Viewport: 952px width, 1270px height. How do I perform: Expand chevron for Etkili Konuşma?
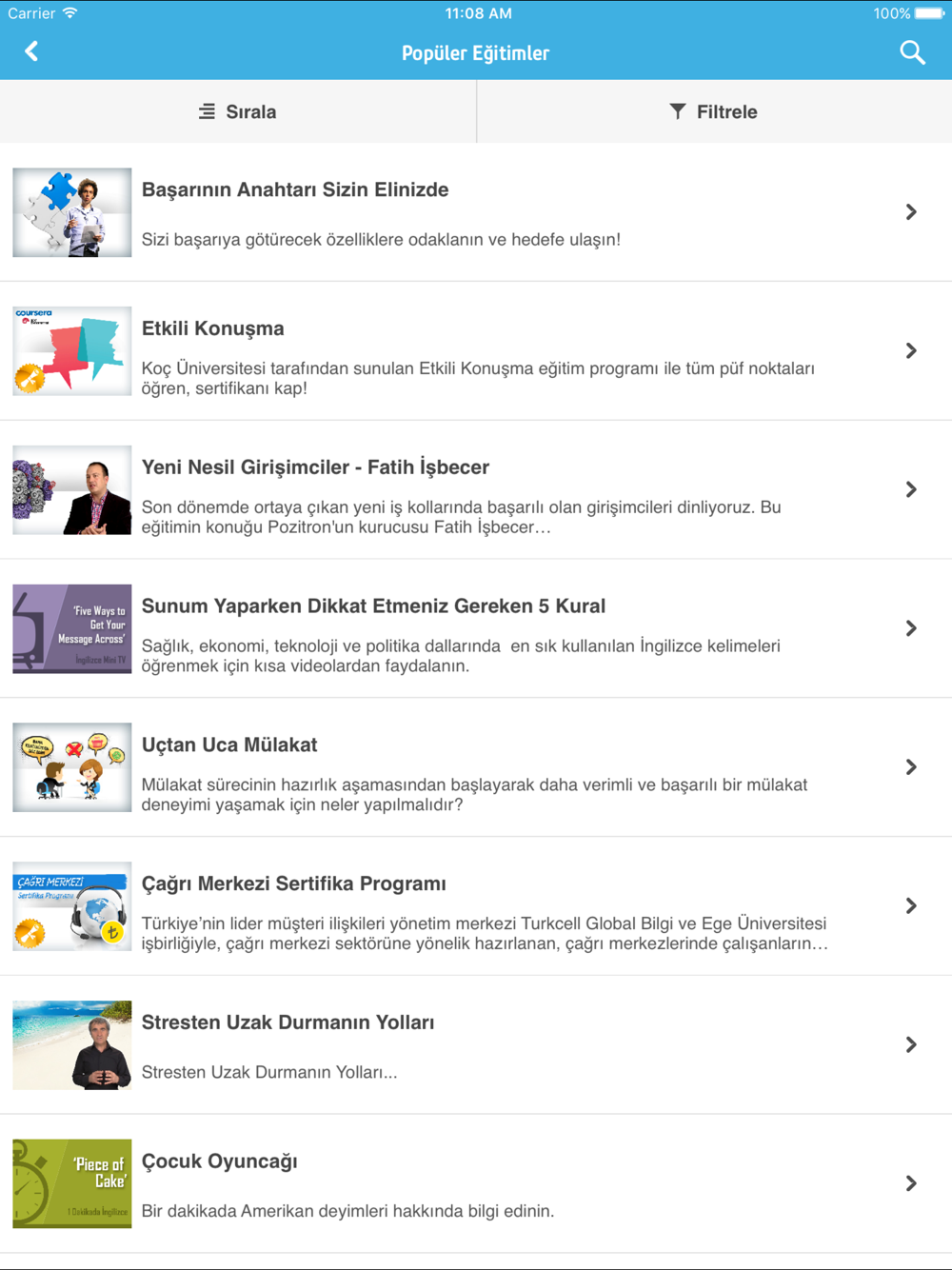coord(911,351)
